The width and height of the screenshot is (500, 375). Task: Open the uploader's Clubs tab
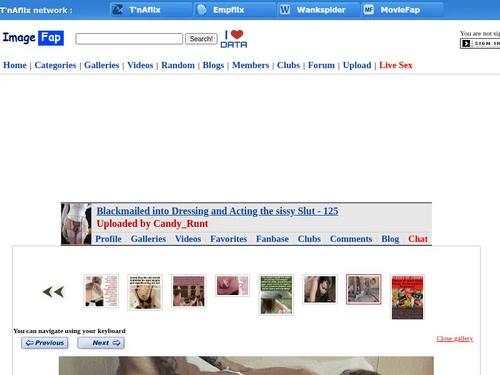click(309, 239)
